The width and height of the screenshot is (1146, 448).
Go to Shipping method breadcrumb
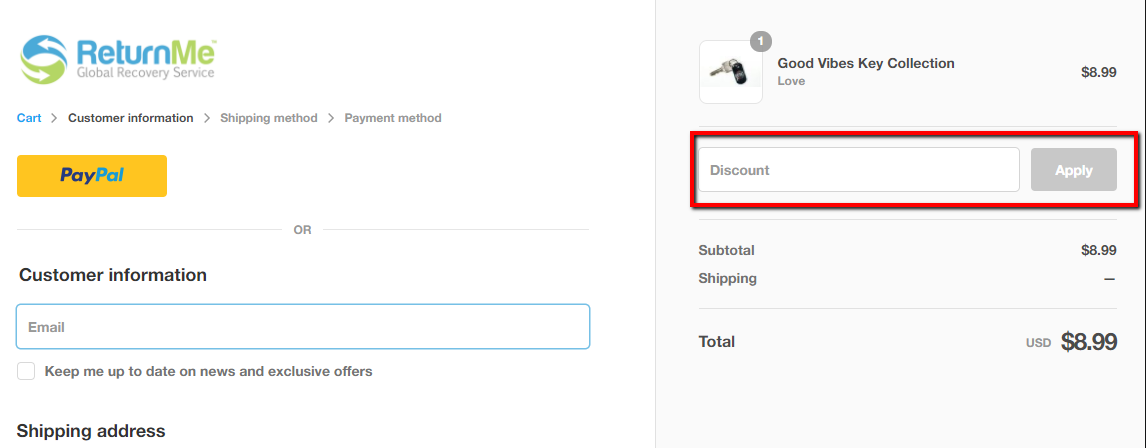[x=268, y=118]
